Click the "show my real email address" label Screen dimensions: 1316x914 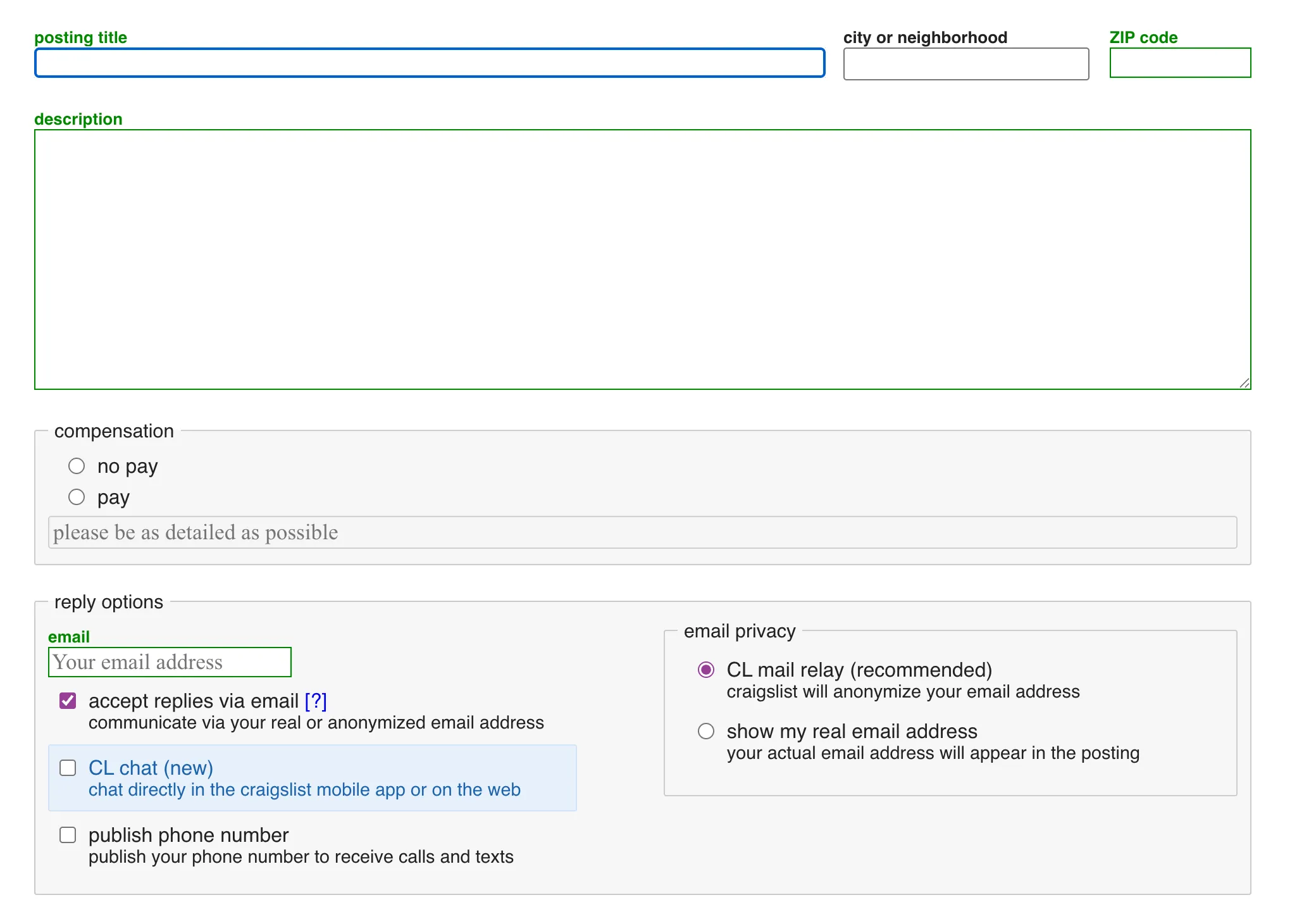point(852,731)
